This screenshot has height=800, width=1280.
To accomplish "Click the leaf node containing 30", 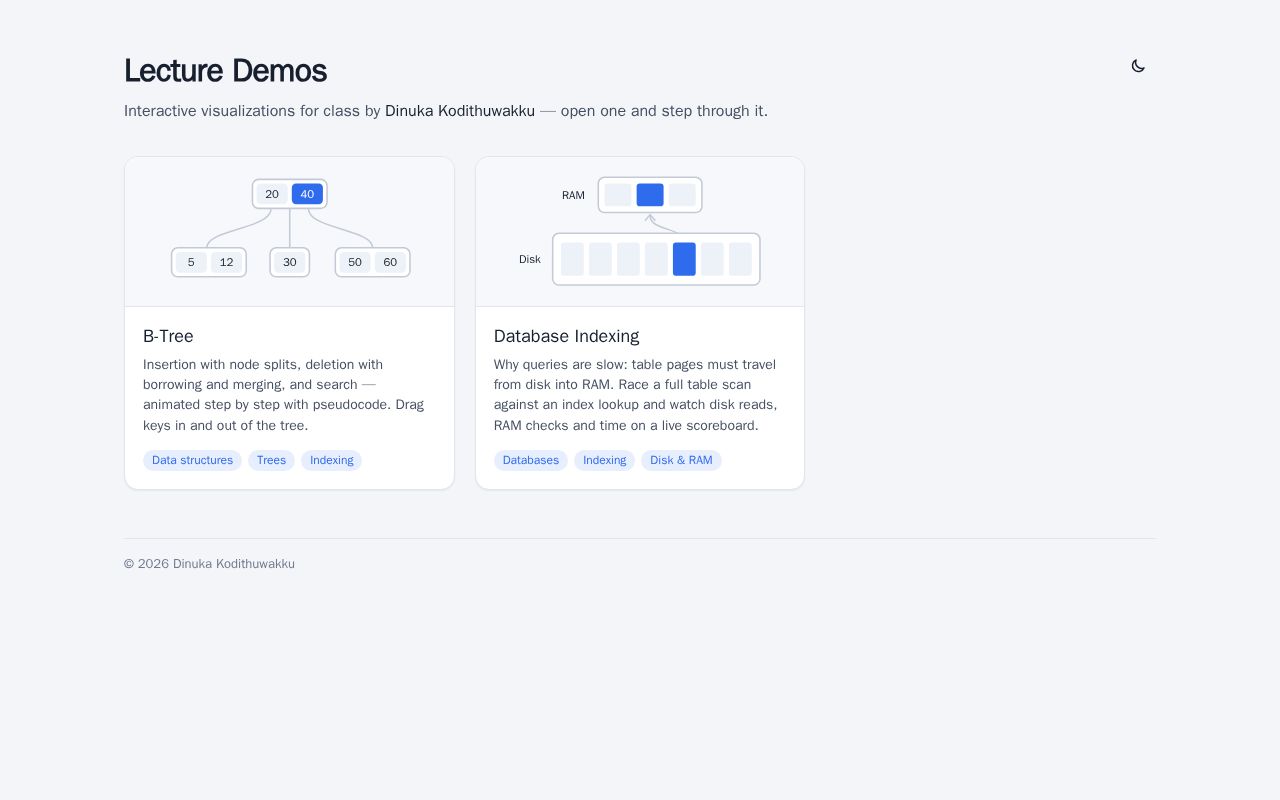I will coord(290,262).
